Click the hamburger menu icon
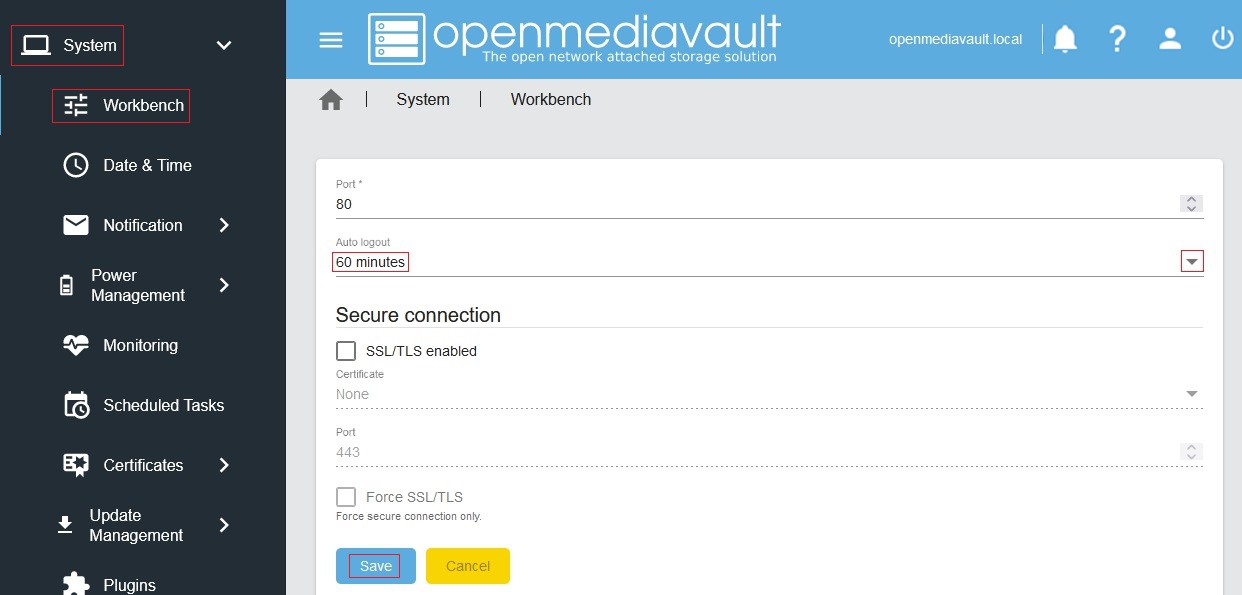Screen dimensions: 1242x595 pos(330,40)
